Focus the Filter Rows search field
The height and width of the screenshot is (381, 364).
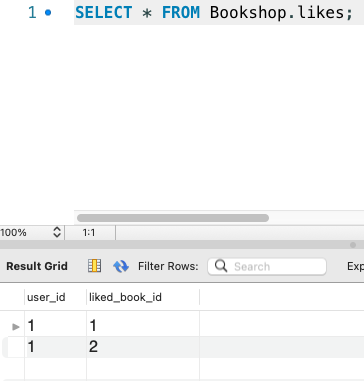pyautogui.click(x=267, y=266)
